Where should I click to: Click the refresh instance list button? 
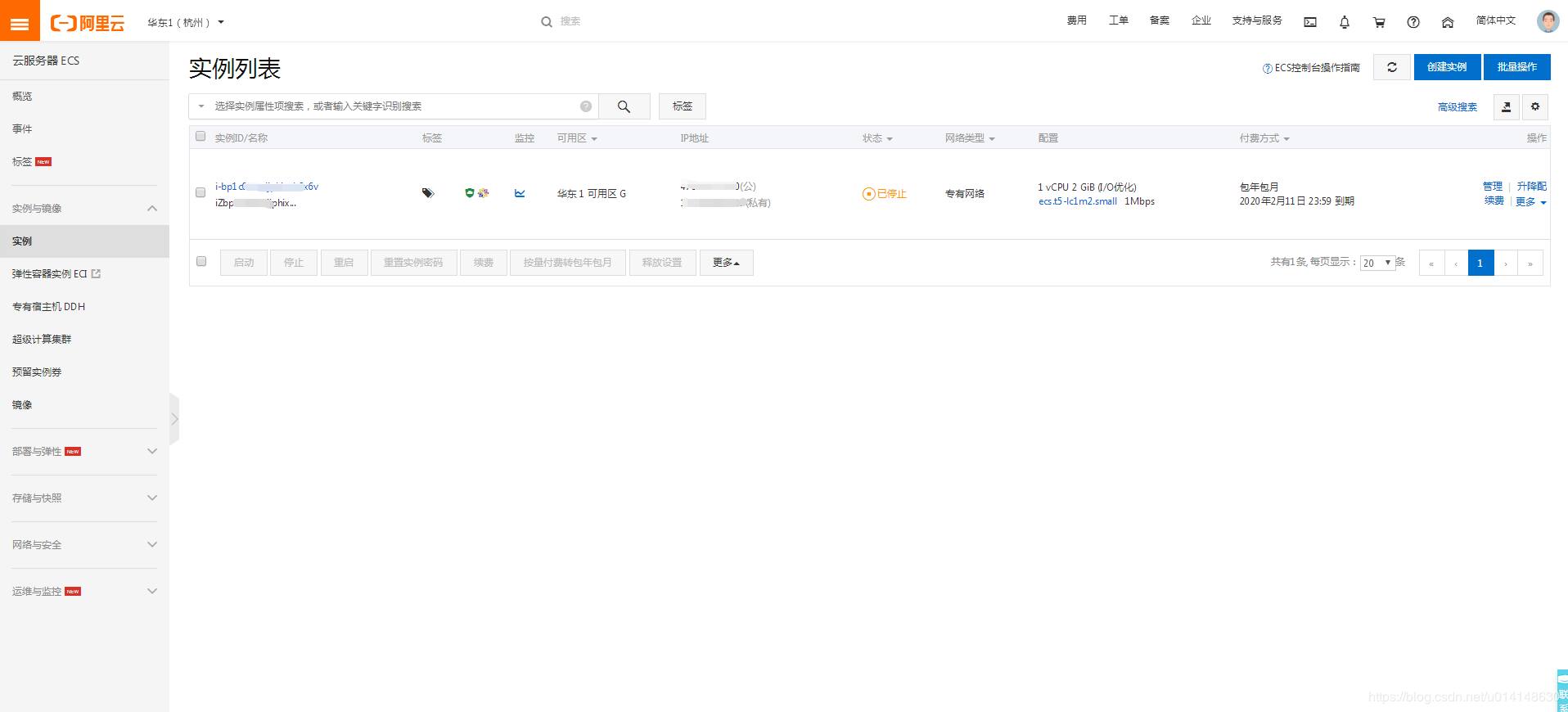coord(1391,67)
